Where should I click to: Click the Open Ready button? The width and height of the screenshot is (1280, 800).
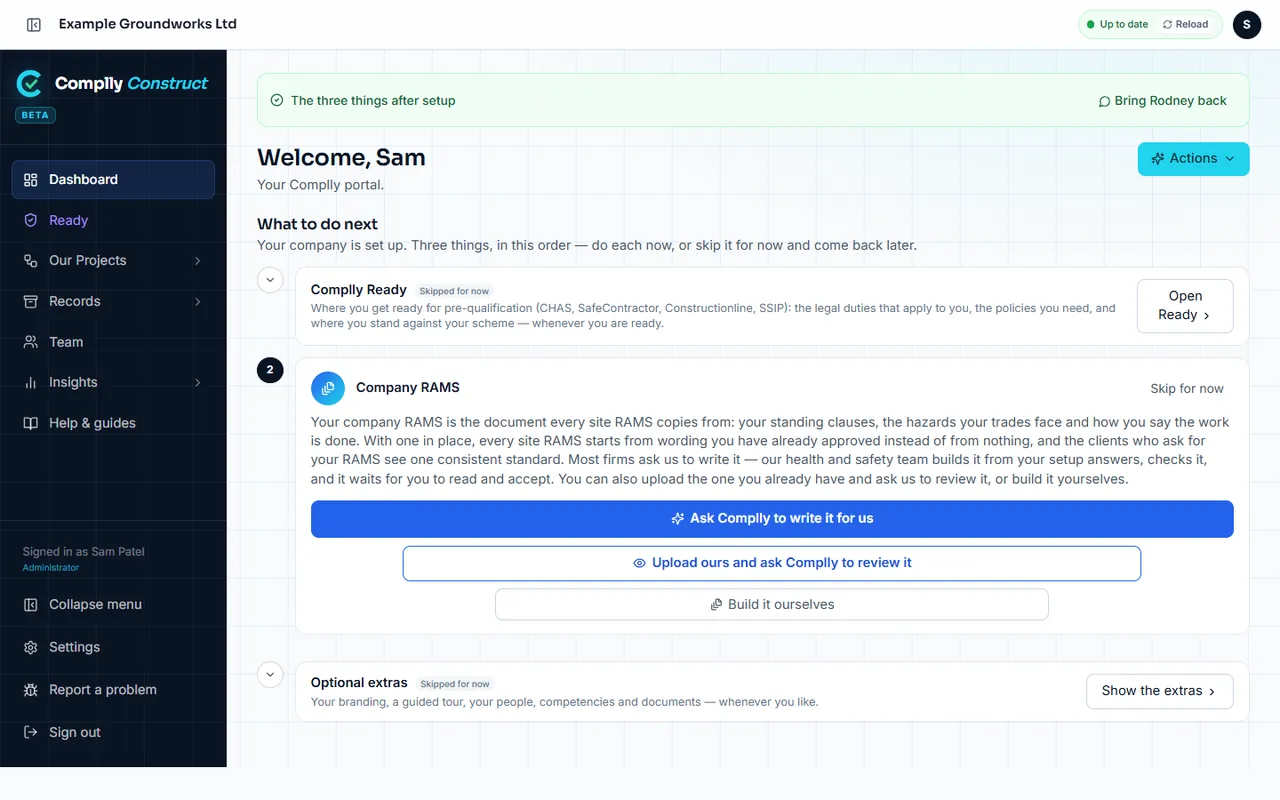click(x=1185, y=305)
